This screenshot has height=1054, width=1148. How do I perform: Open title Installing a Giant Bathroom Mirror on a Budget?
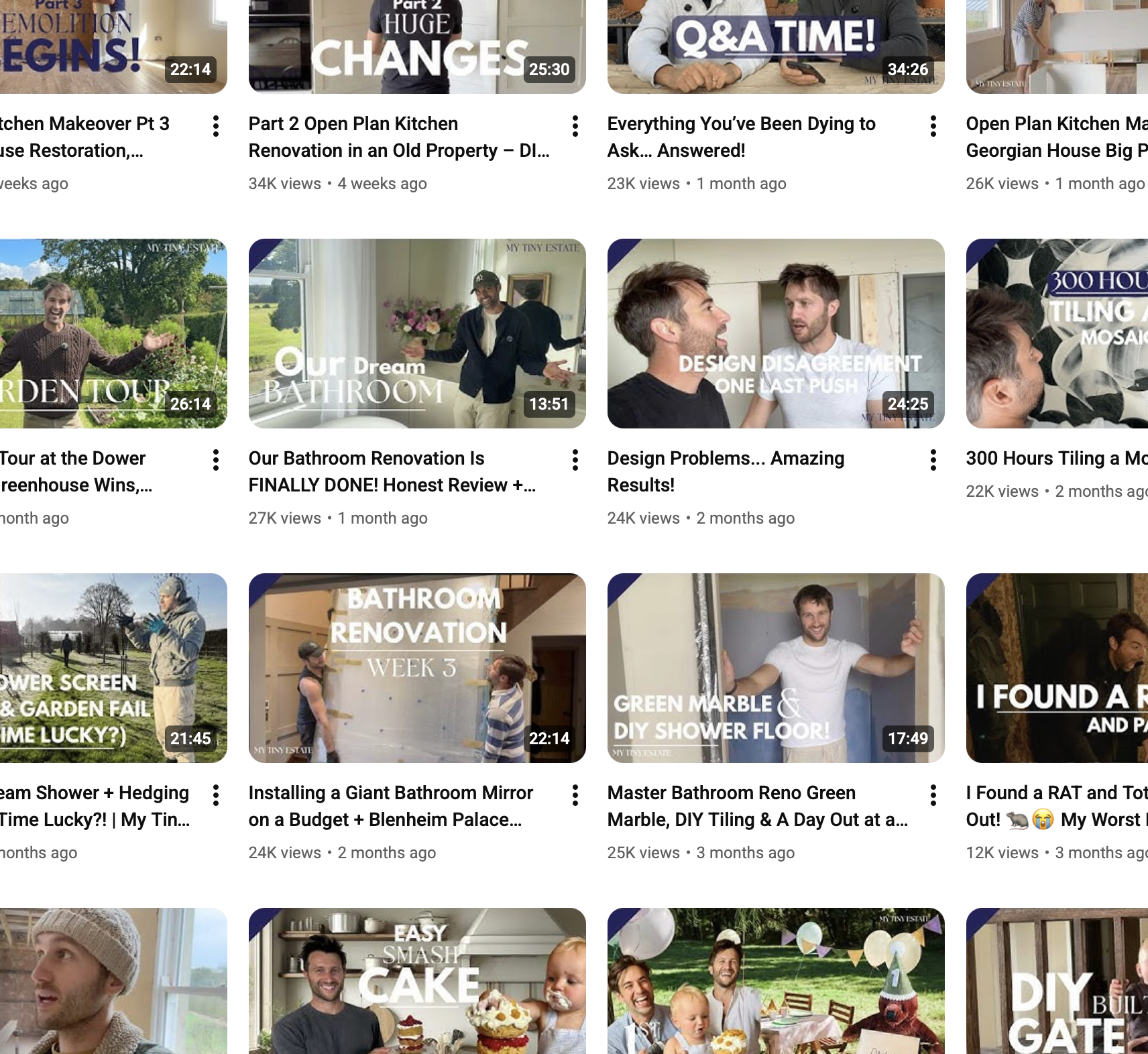(x=391, y=806)
